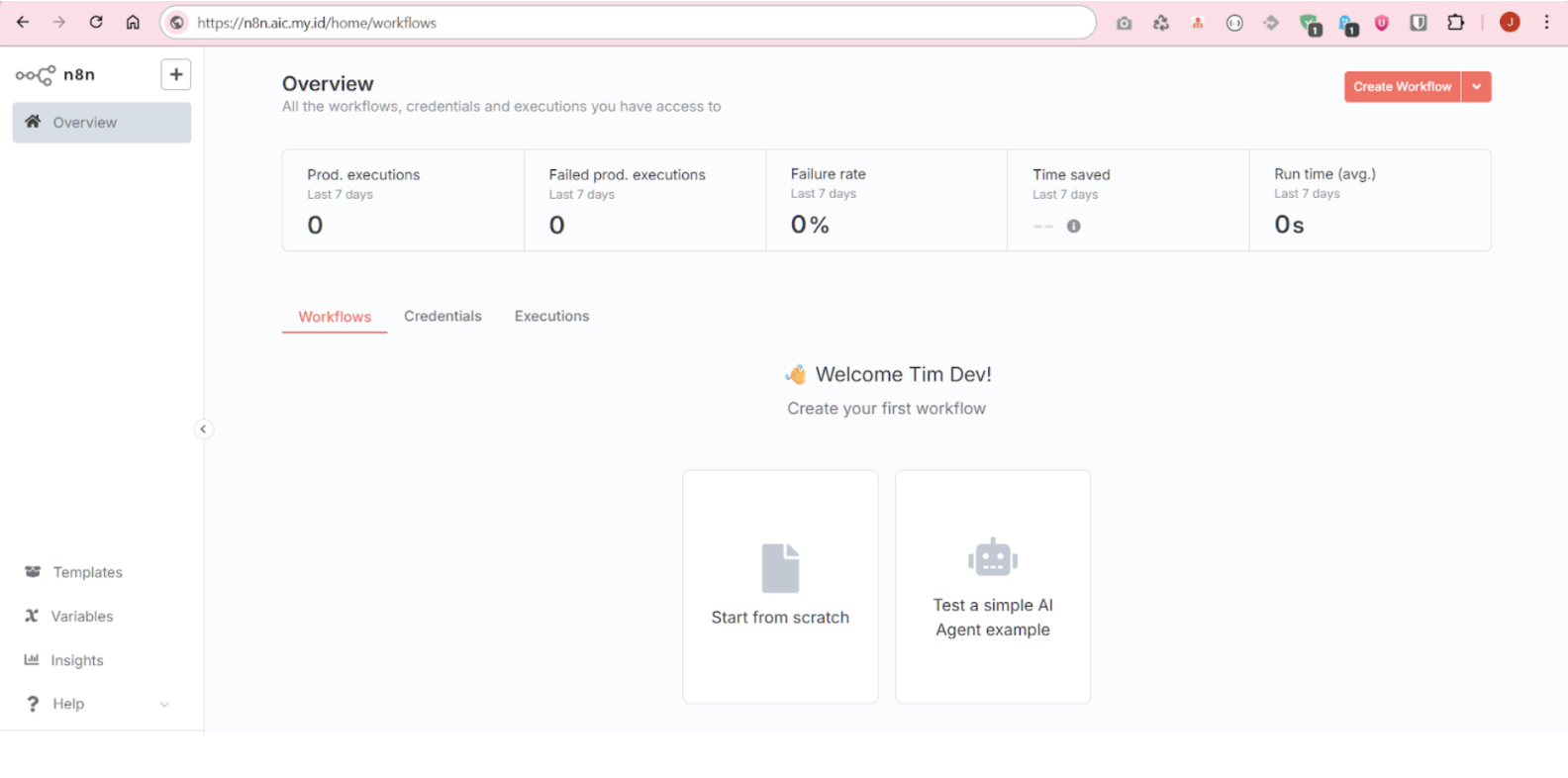This screenshot has height=778, width=1568.
Task: Click the gray diamond arrow extension icon
Action: point(1271,23)
